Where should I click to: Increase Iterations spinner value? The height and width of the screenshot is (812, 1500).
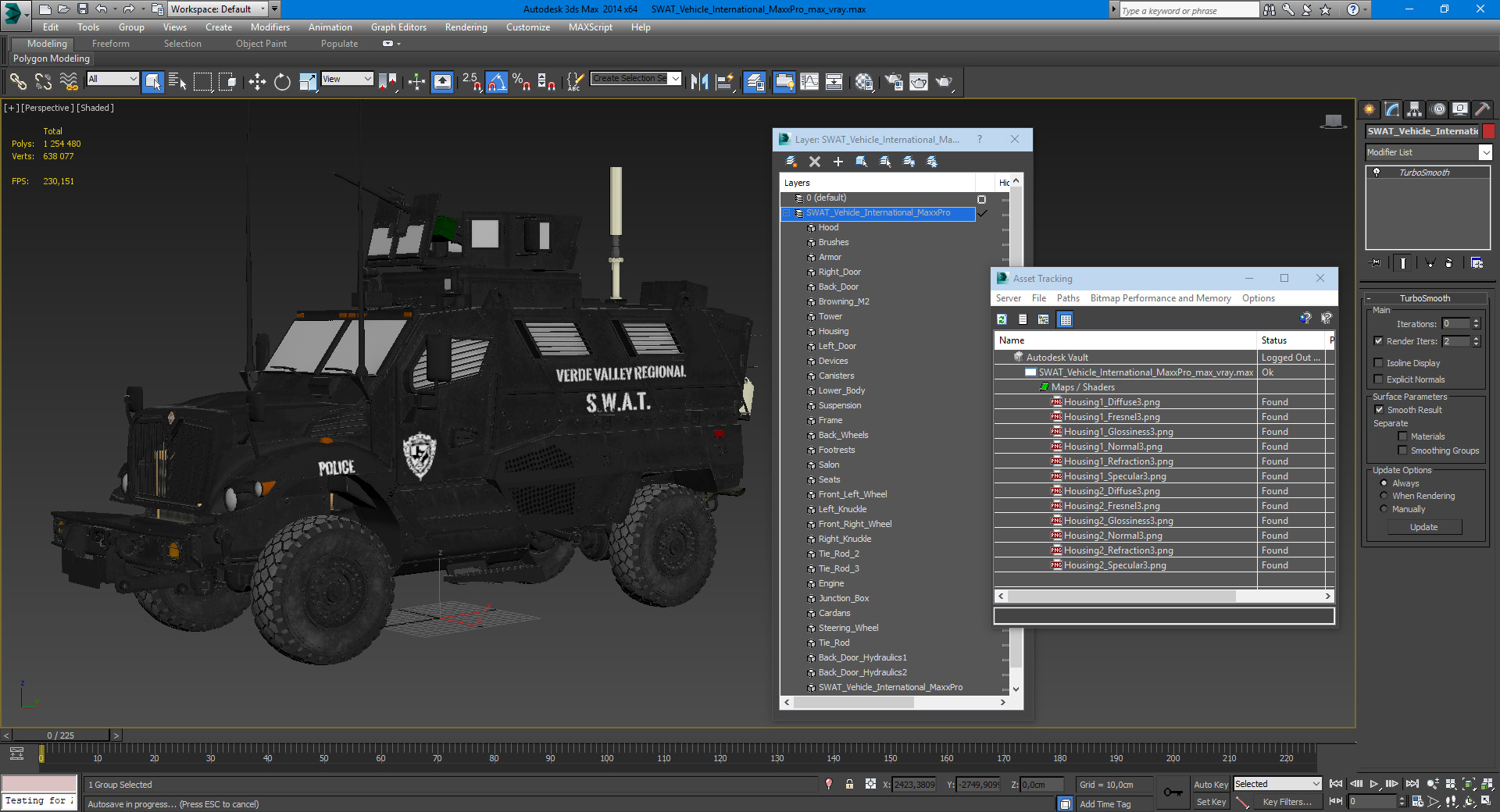tap(1476, 321)
